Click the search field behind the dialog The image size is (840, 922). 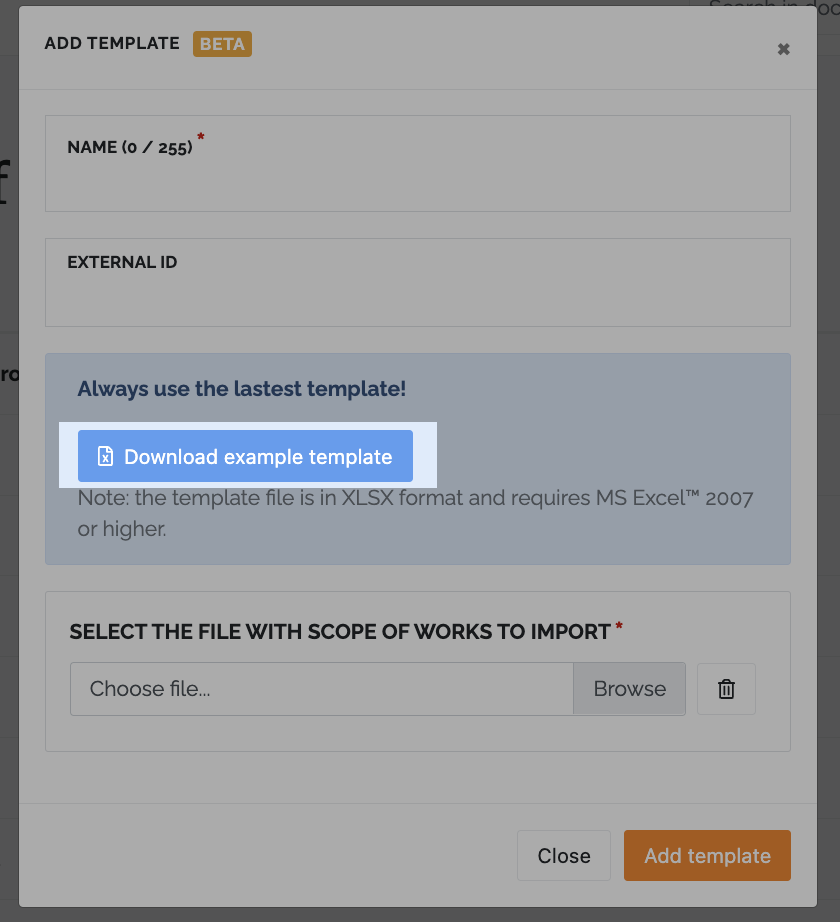coord(772,8)
